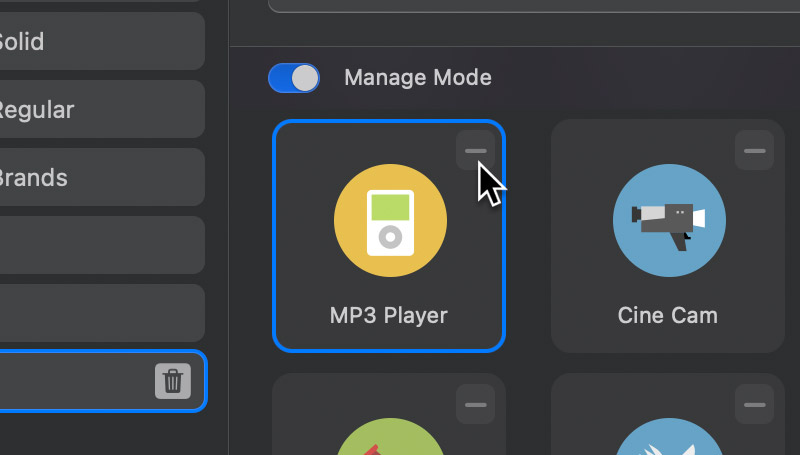This screenshot has height=455, width=800.
Task: Select the yellow MP3 Player icon
Action: pyautogui.click(x=390, y=221)
